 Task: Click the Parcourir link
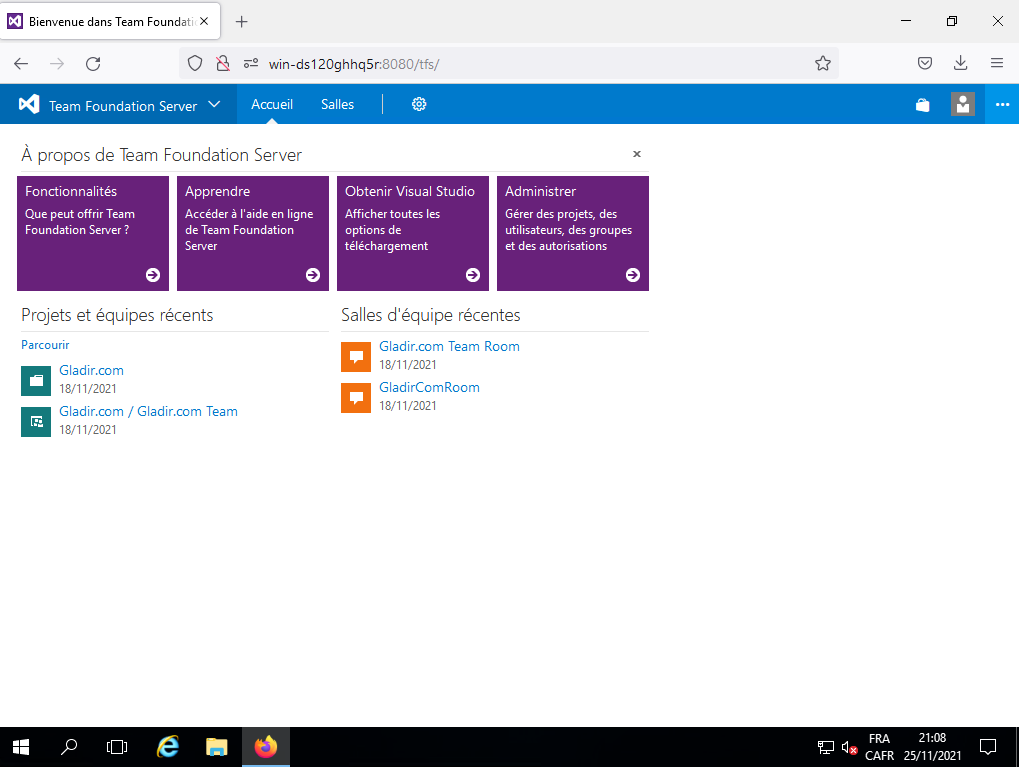45,345
